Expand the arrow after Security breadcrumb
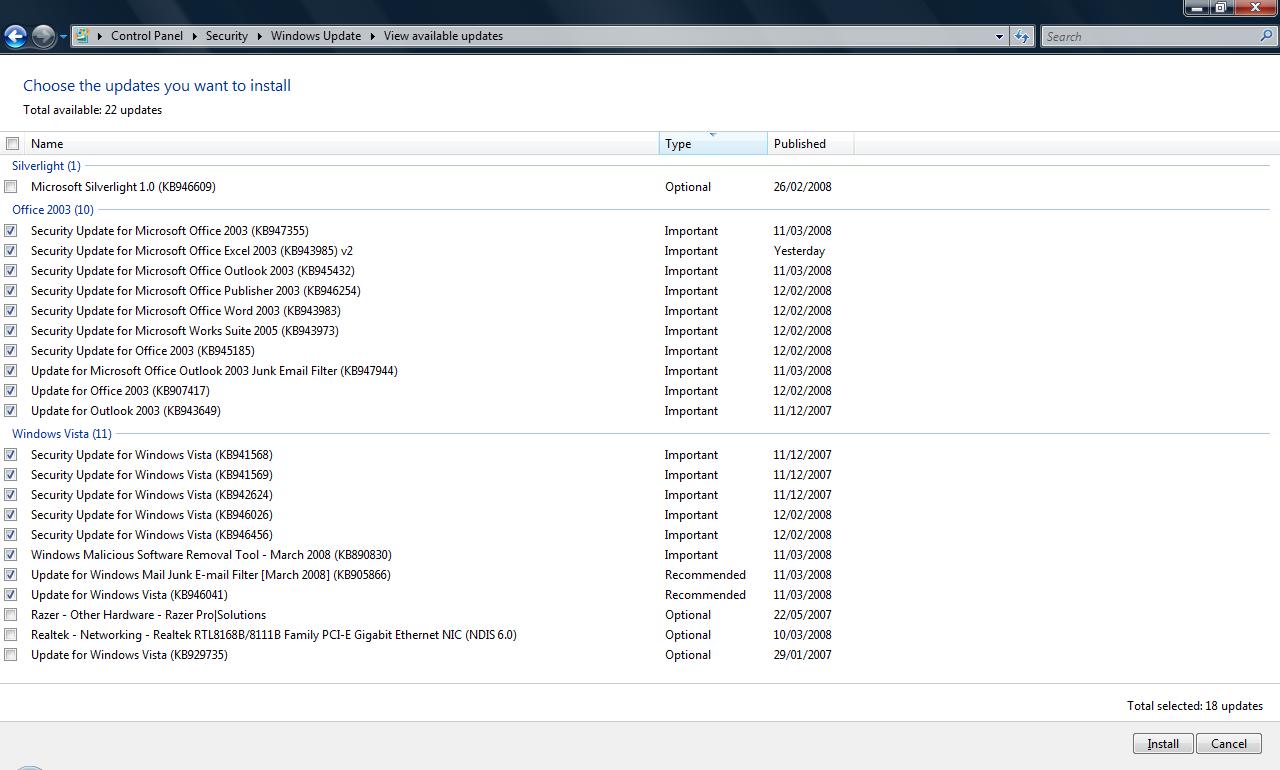Screen dimensions: 1280x770 259,36
